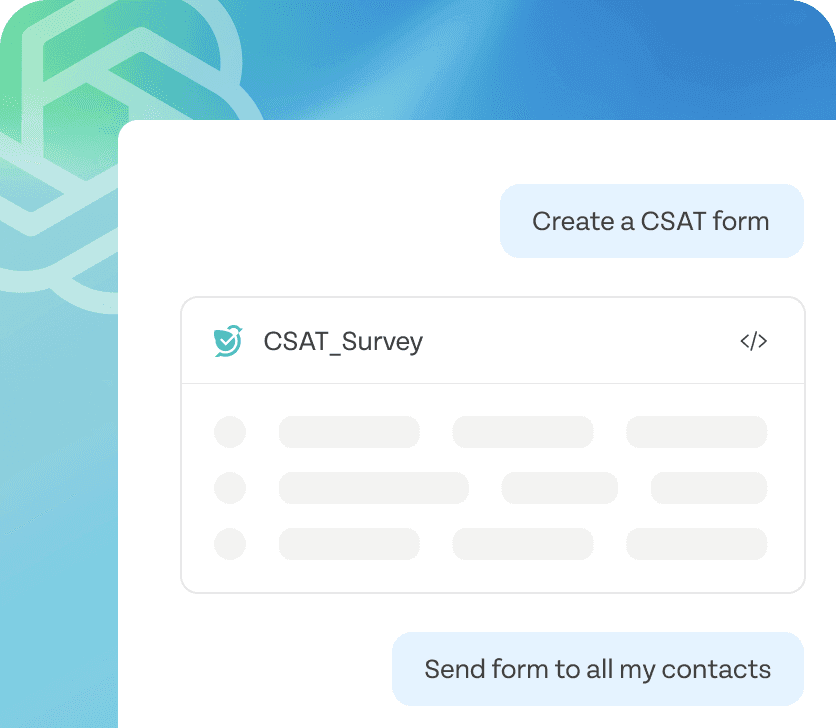This screenshot has width=836, height=728.
Task: Open the CSAT_Survey title text
Action: coord(343,341)
